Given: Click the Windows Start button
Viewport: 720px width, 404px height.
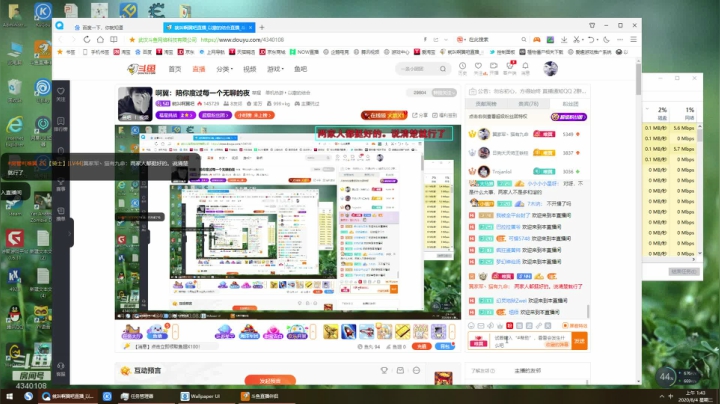Looking at the screenshot, I should tap(9, 396).
